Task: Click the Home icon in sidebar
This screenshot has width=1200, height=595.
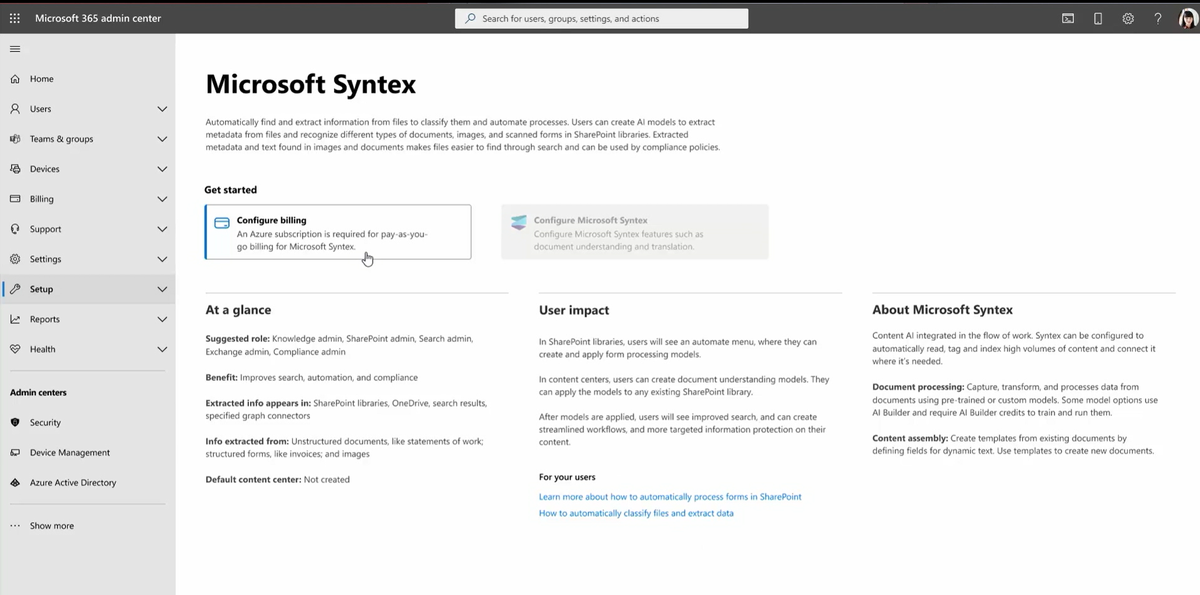Action: [15, 79]
